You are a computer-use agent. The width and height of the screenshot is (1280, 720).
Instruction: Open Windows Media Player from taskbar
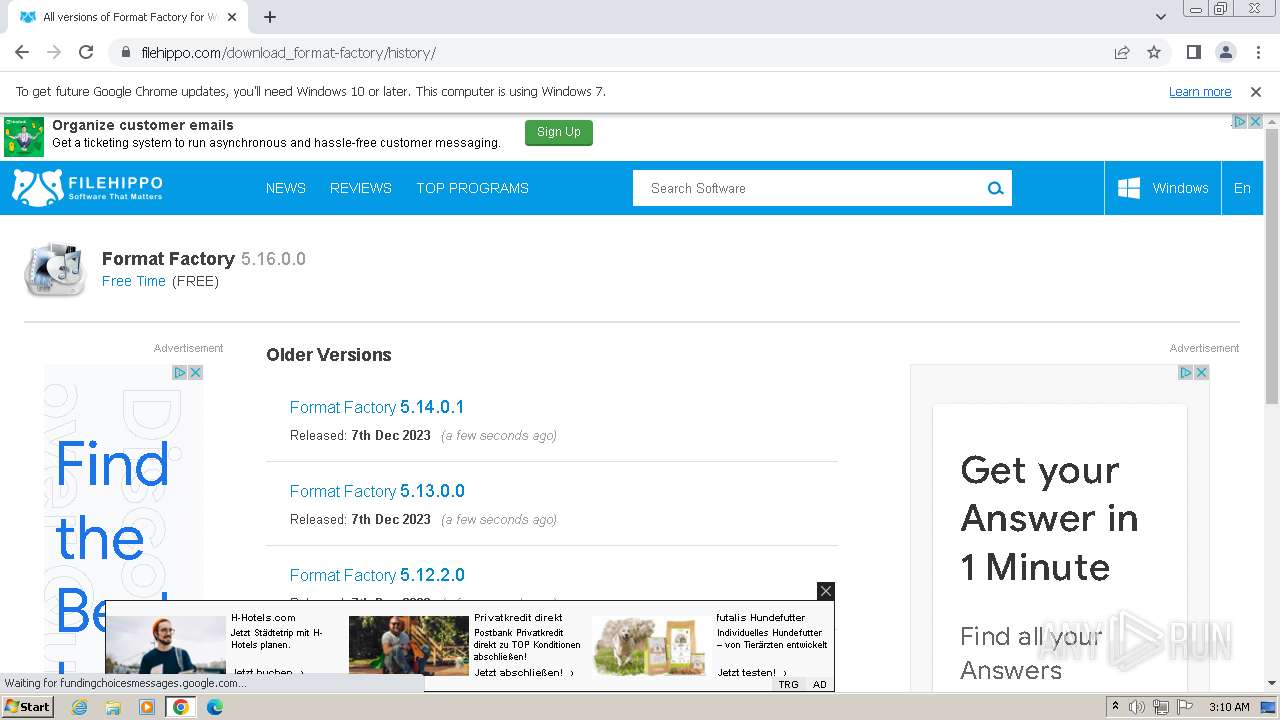(147, 707)
